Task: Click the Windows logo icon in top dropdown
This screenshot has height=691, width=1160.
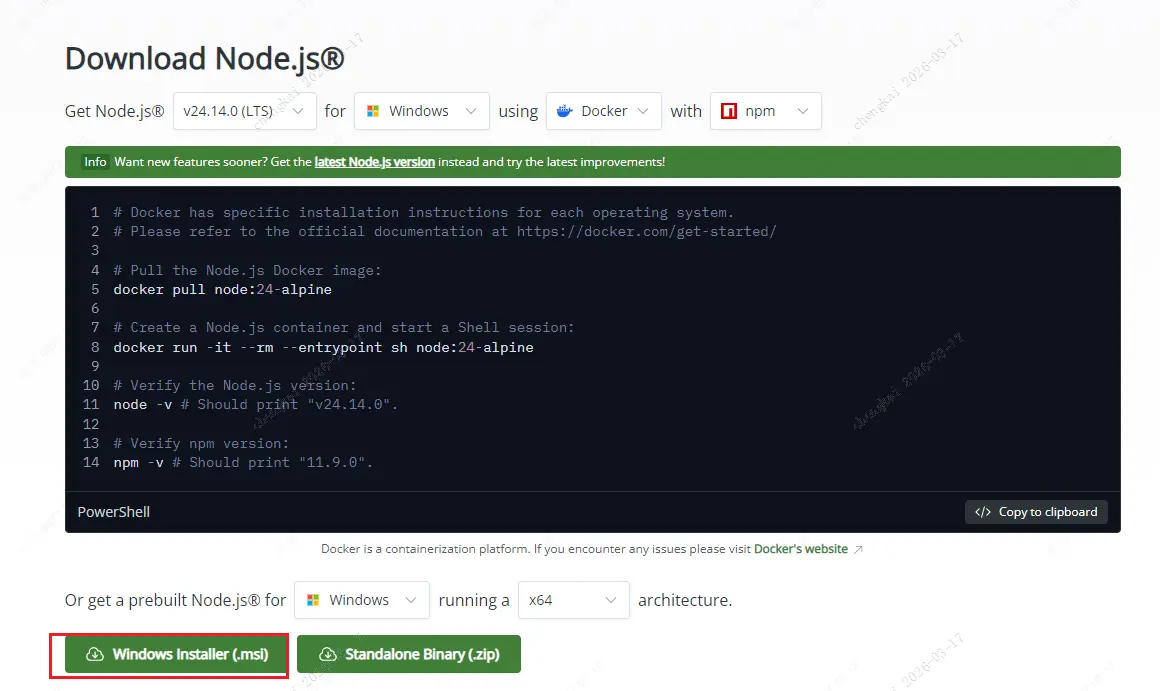Action: point(373,111)
